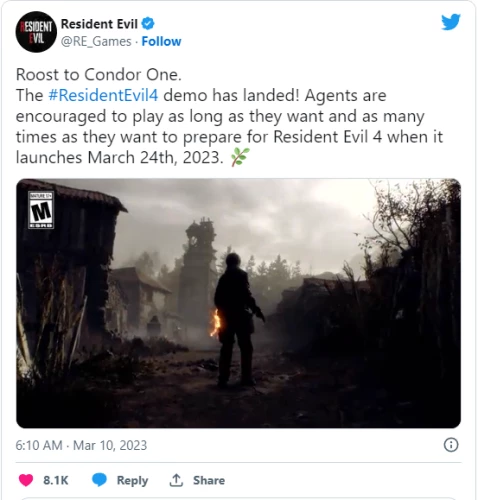Play the Resident Evil 4 demo video
The height and width of the screenshot is (500, 478).
click(x=238, y=303)
